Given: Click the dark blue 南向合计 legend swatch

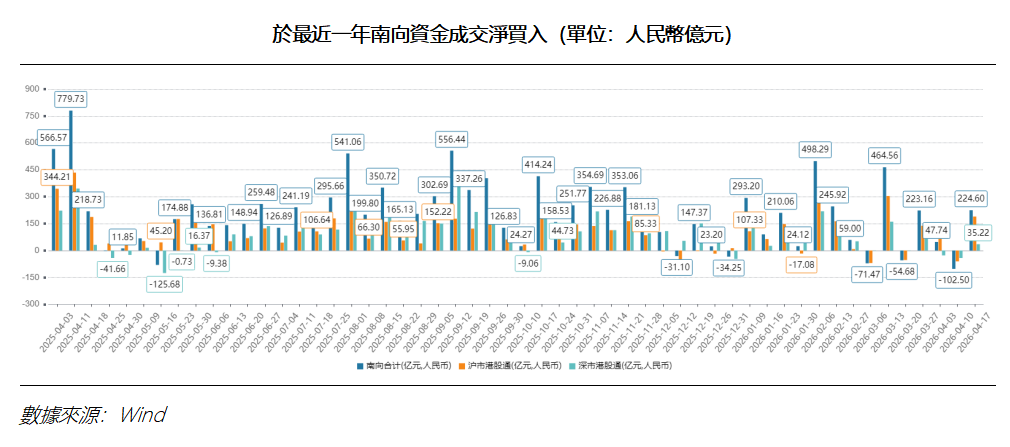Looking at the screenshot, I should coord(359,366).
